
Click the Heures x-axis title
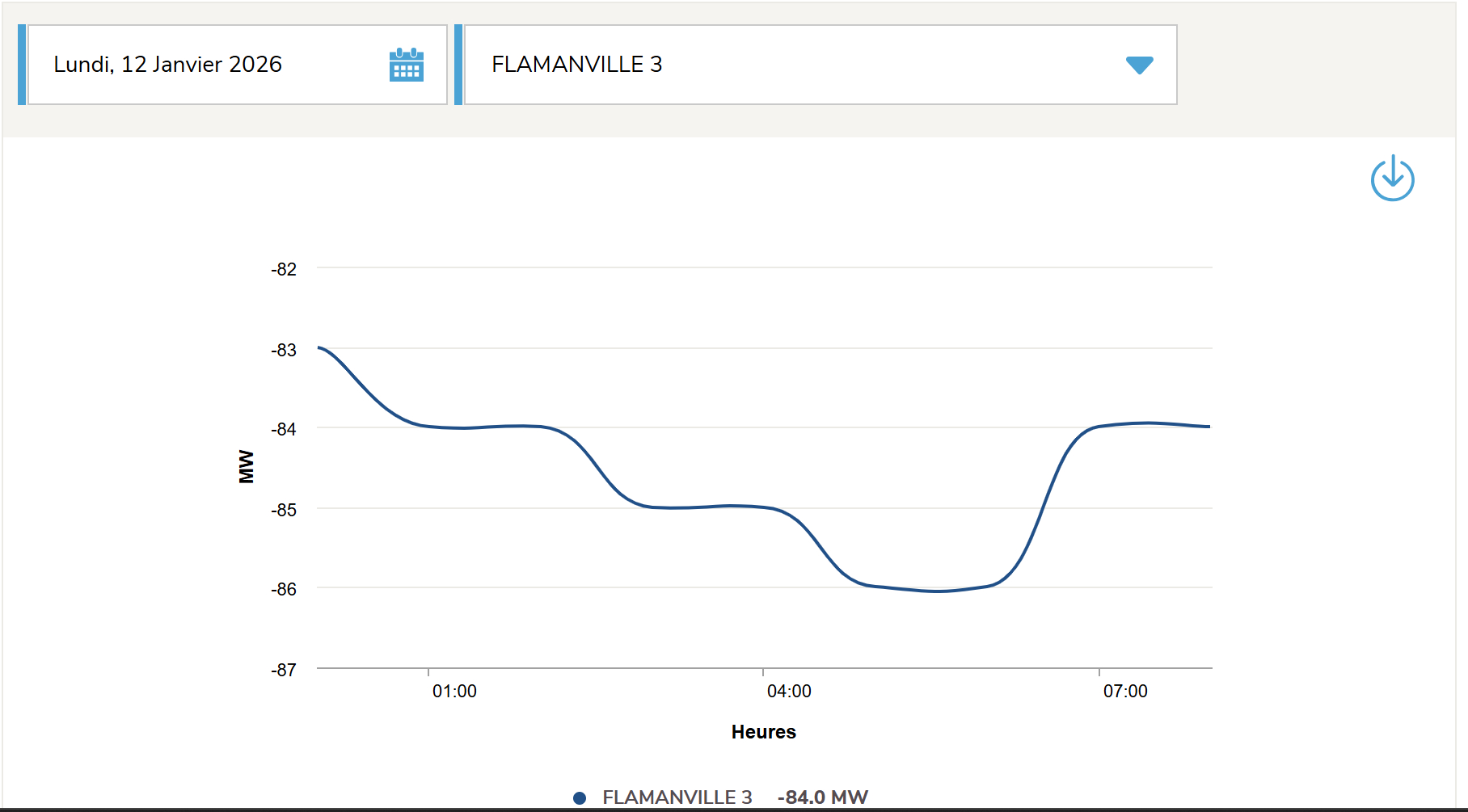(x=763, y=732)
